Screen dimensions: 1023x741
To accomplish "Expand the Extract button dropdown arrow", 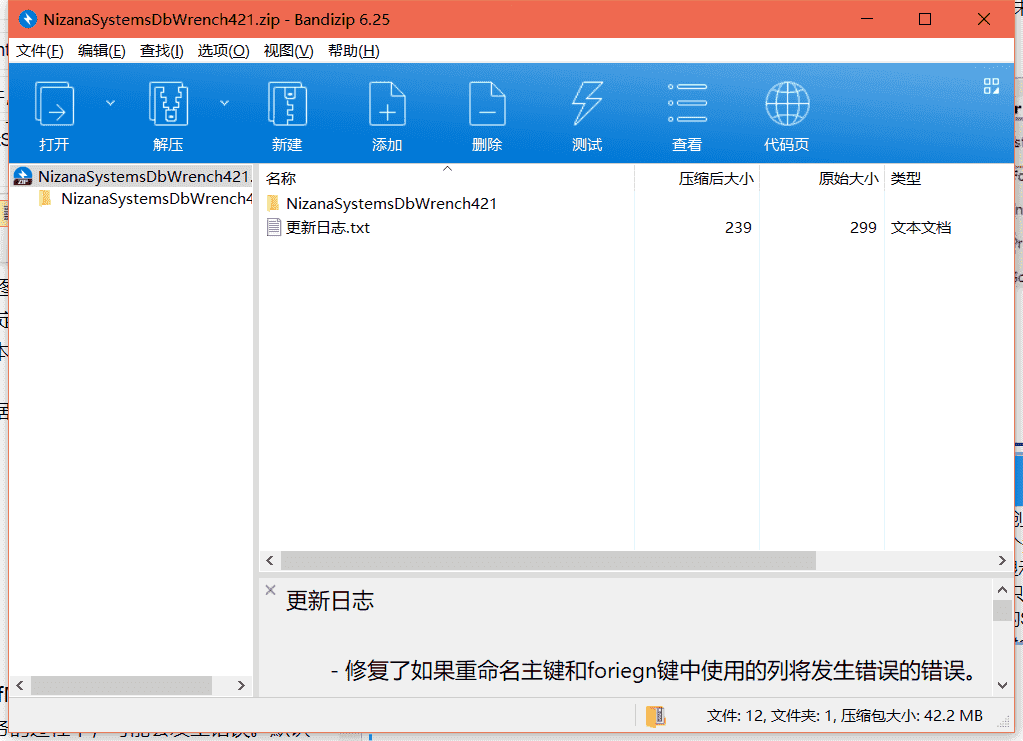I will coord(224,103).
